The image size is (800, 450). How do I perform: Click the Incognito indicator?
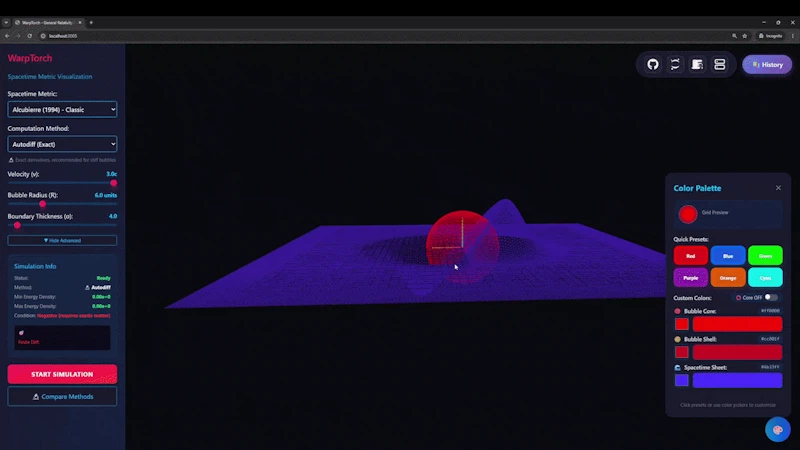click(770, 36)
